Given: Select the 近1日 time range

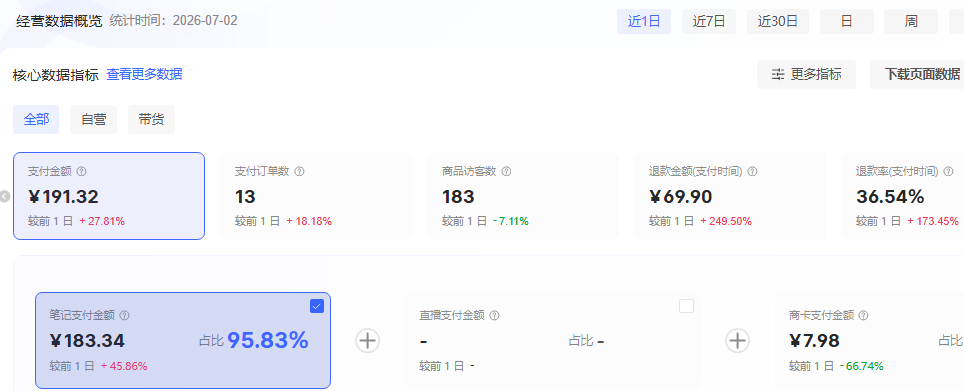Looking at the screenshot, I should tap(644, 22).
